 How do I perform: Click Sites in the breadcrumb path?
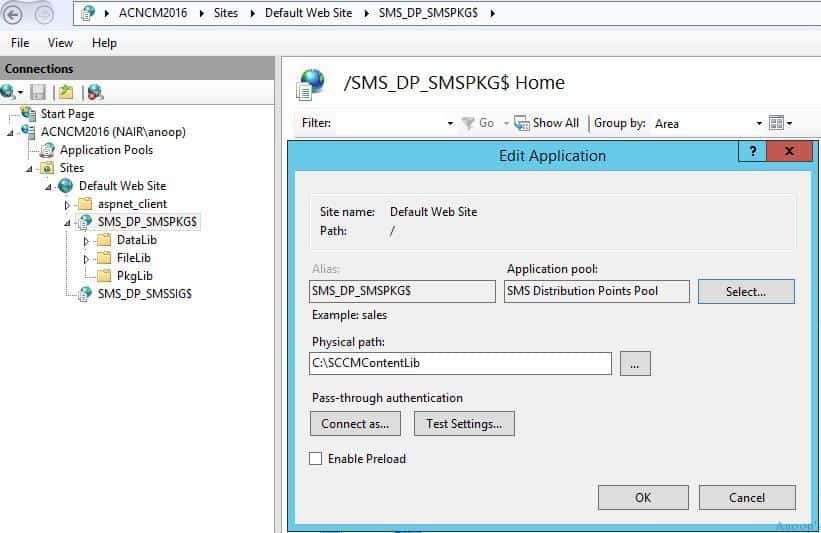pos(226,13)
